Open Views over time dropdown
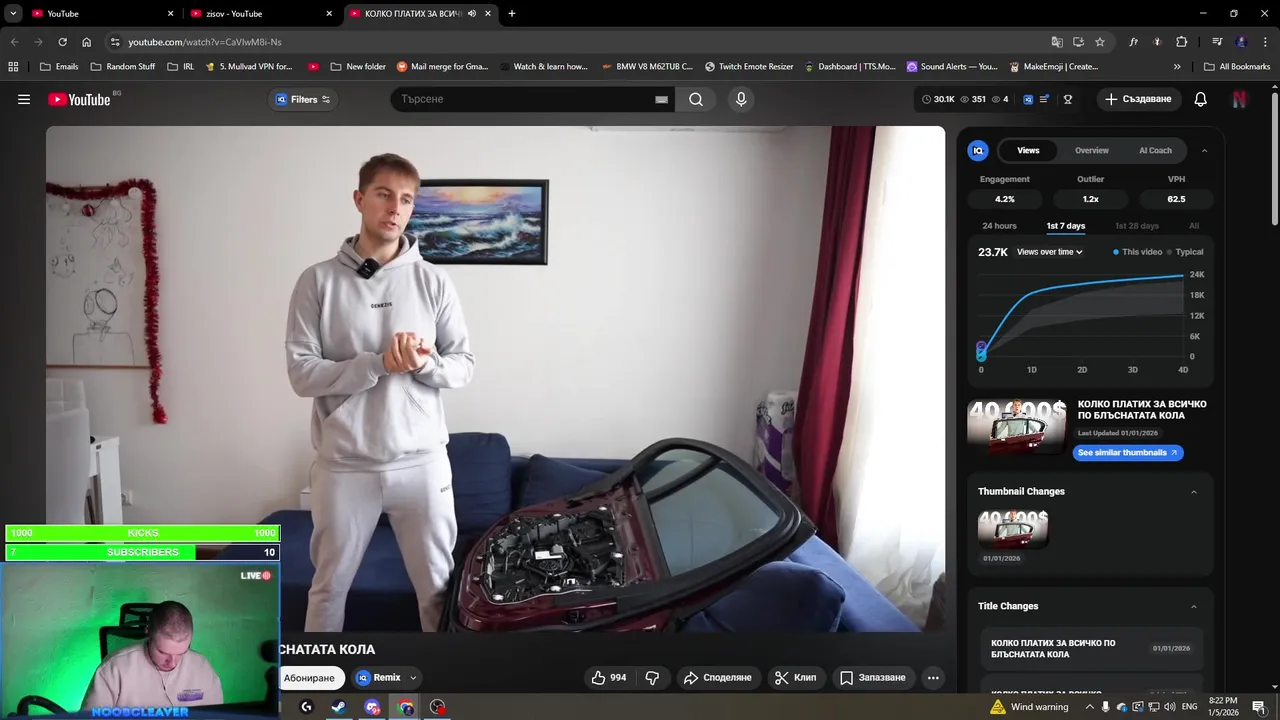The height and width of the screenshot is (720, 1280). click(x=1050, y=252)
